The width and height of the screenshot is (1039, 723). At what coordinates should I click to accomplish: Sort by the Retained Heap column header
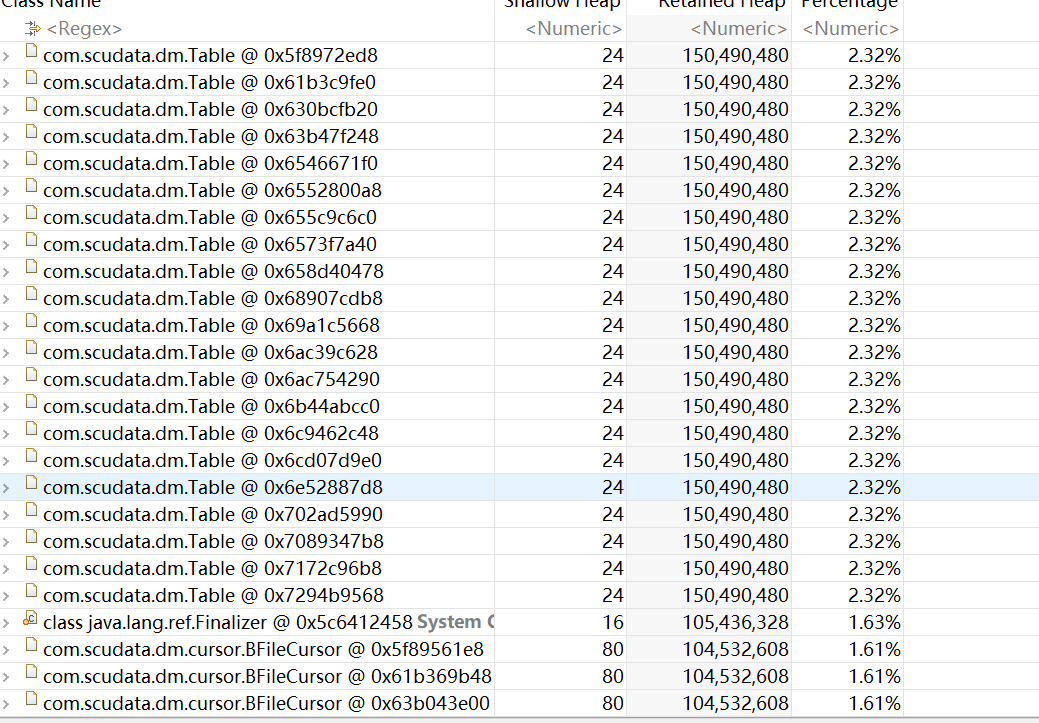coord(722,5)
